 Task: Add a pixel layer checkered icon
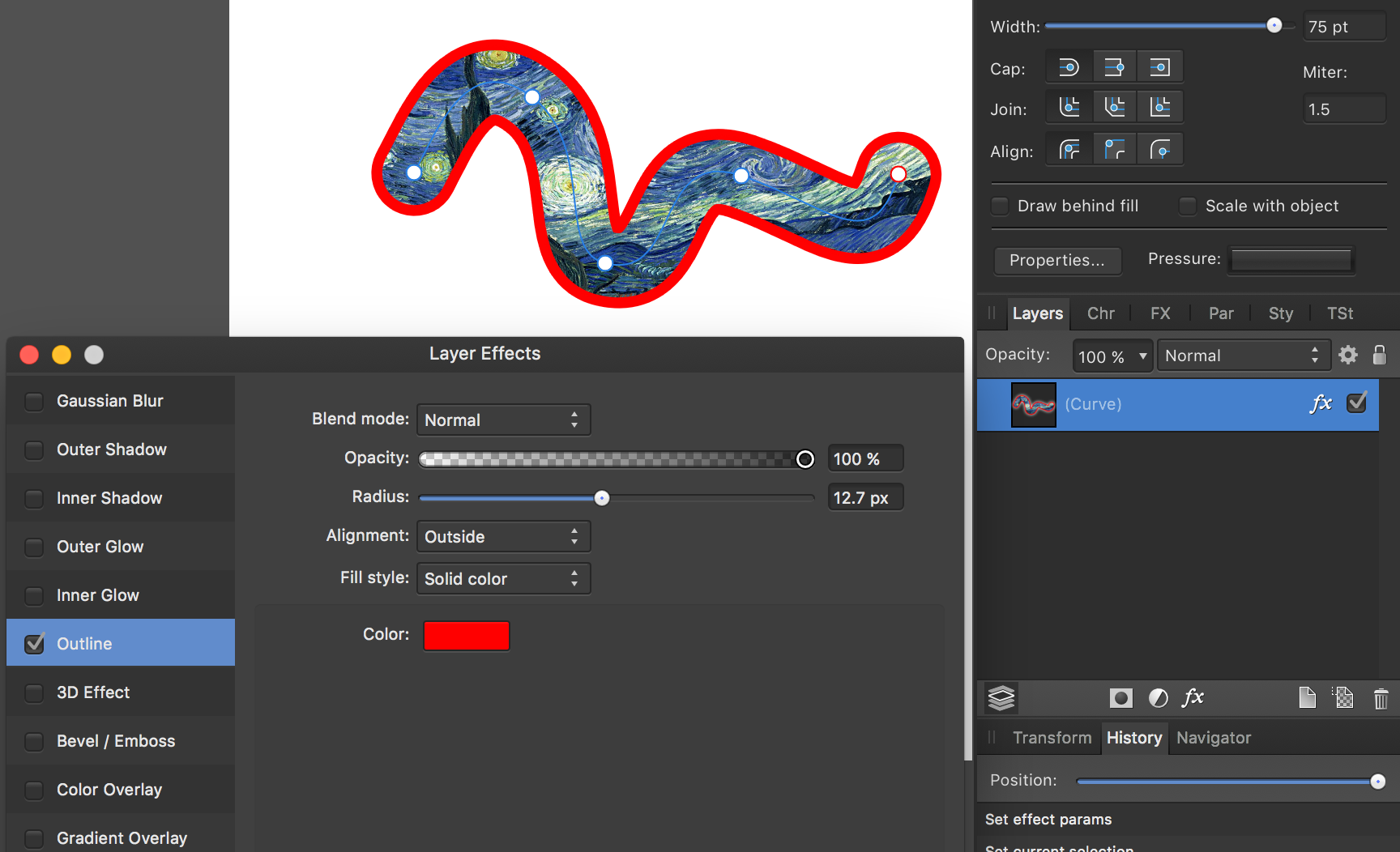[1342, 697]
